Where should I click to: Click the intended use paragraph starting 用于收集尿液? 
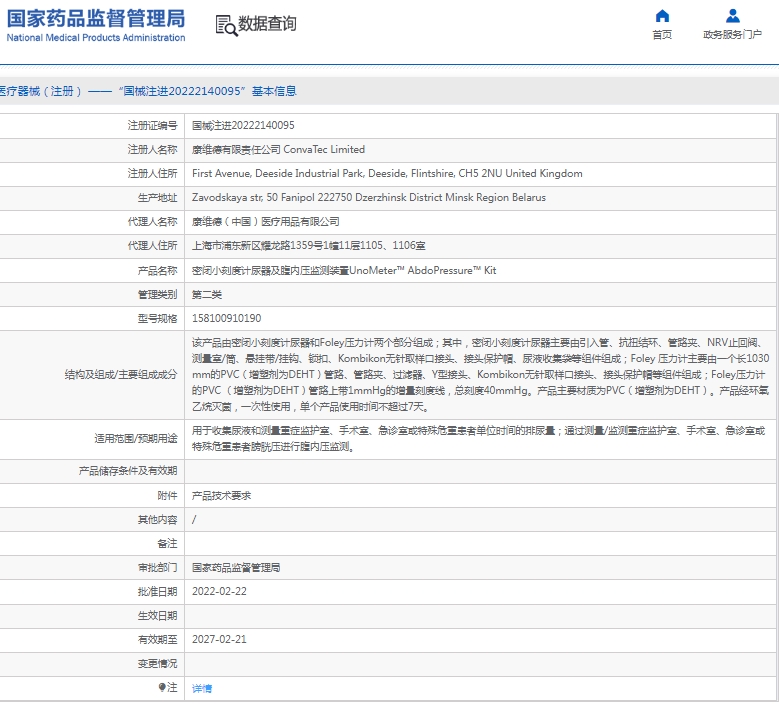point(478,439)
